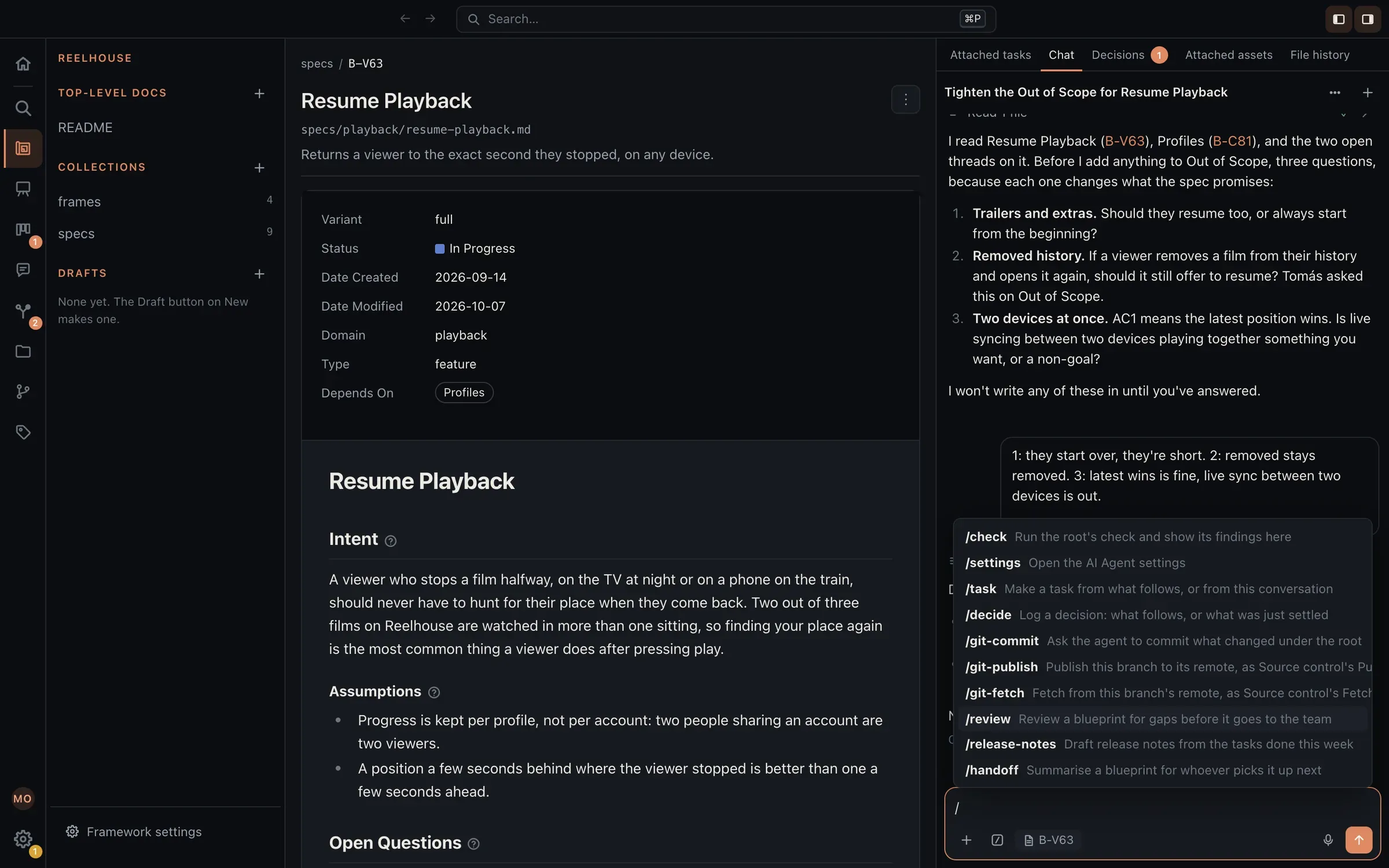The height and width of the screenshot is (868, 1389).
Task: Go forward with the right arrow
Action: click(430, 19)
